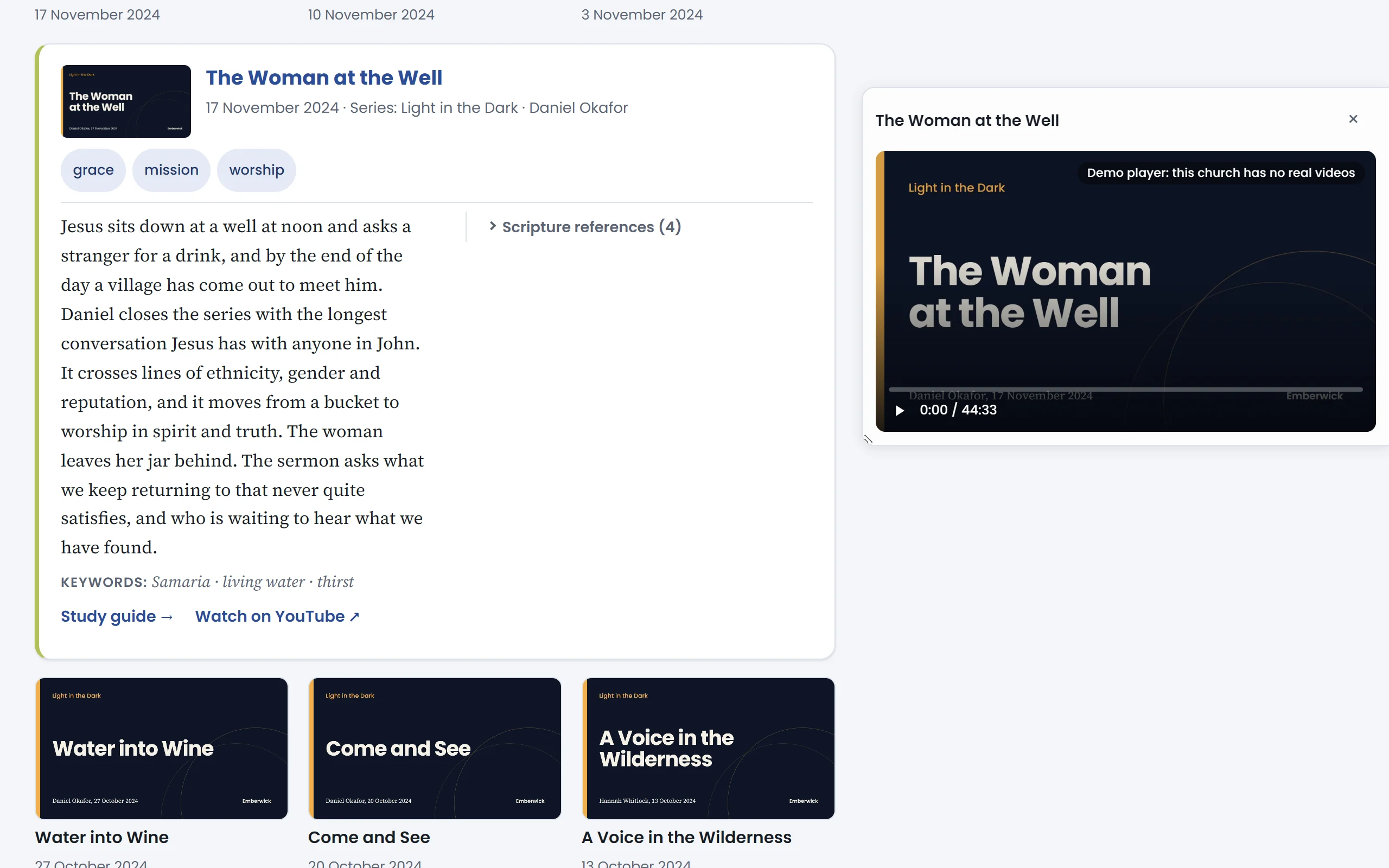Click the video player preview area

(1125, 291)
